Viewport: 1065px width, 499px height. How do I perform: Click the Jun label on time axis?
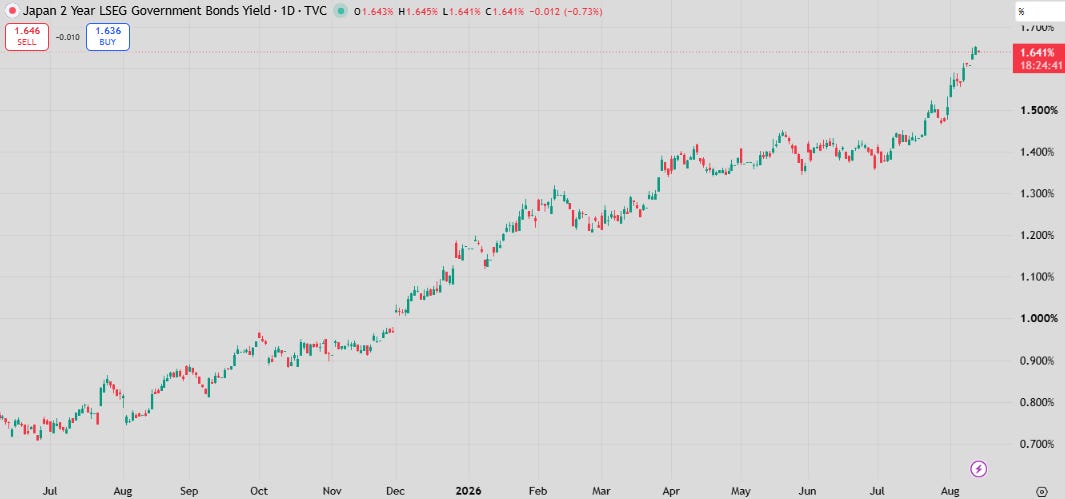coord(808,489)
